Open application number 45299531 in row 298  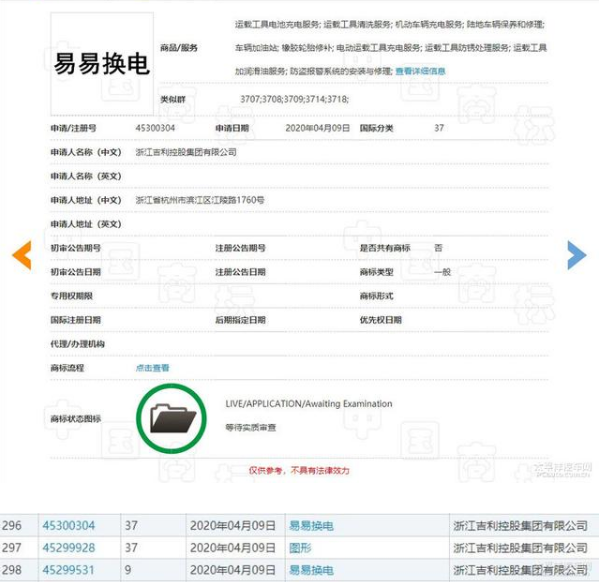[x=69, y=570]
